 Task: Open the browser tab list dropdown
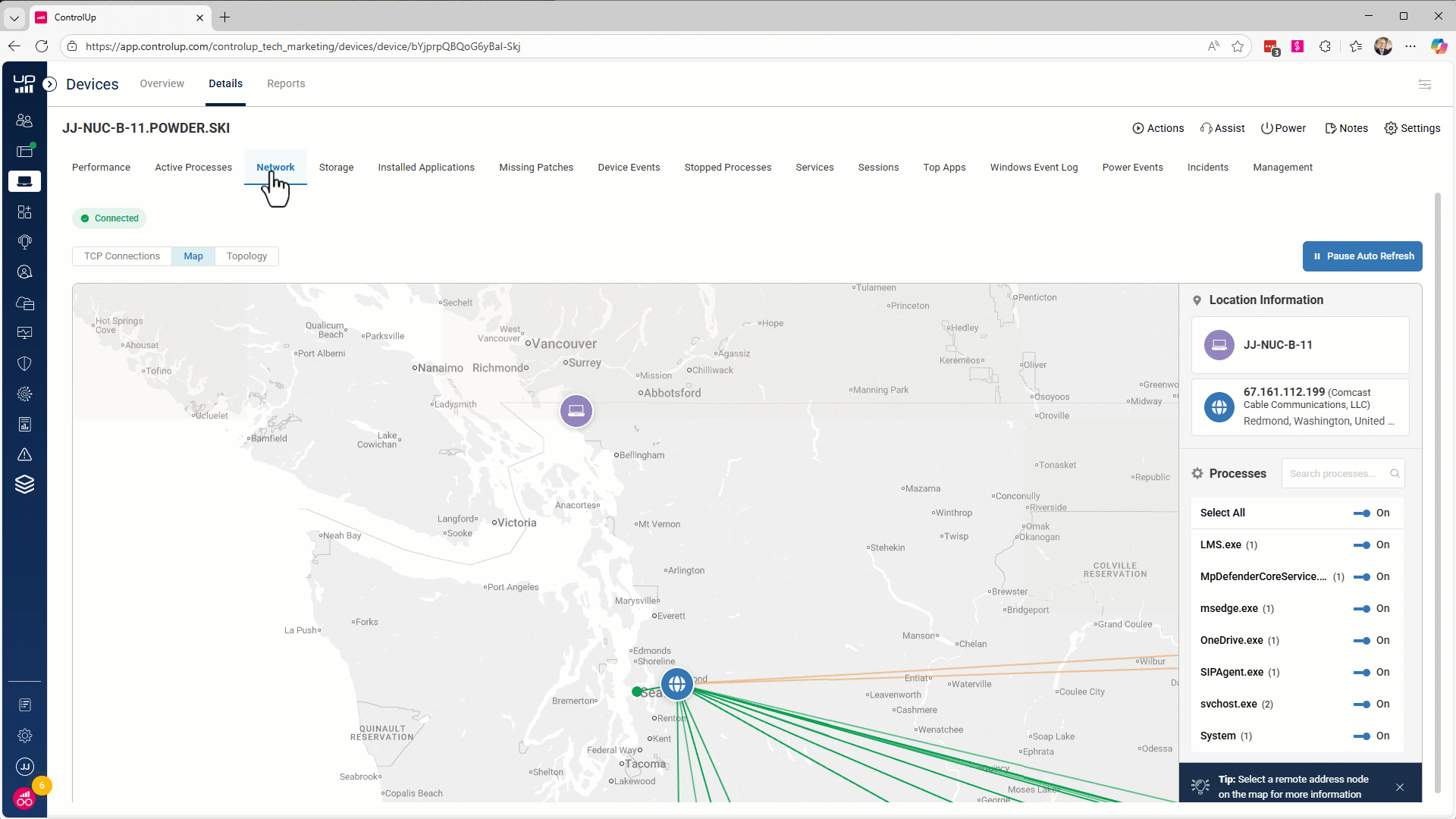14,17
